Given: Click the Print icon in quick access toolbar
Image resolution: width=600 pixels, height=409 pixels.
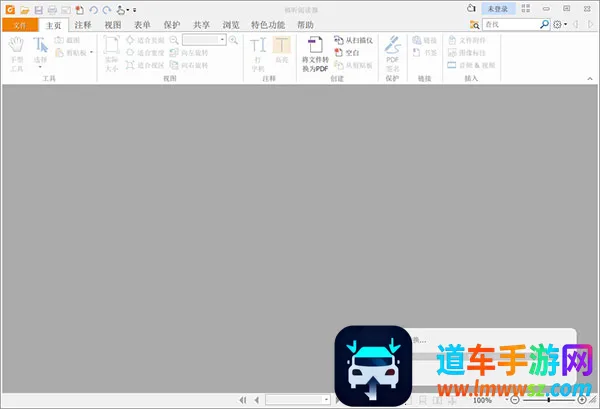Looking at the screenshot, I should point(52,9).
